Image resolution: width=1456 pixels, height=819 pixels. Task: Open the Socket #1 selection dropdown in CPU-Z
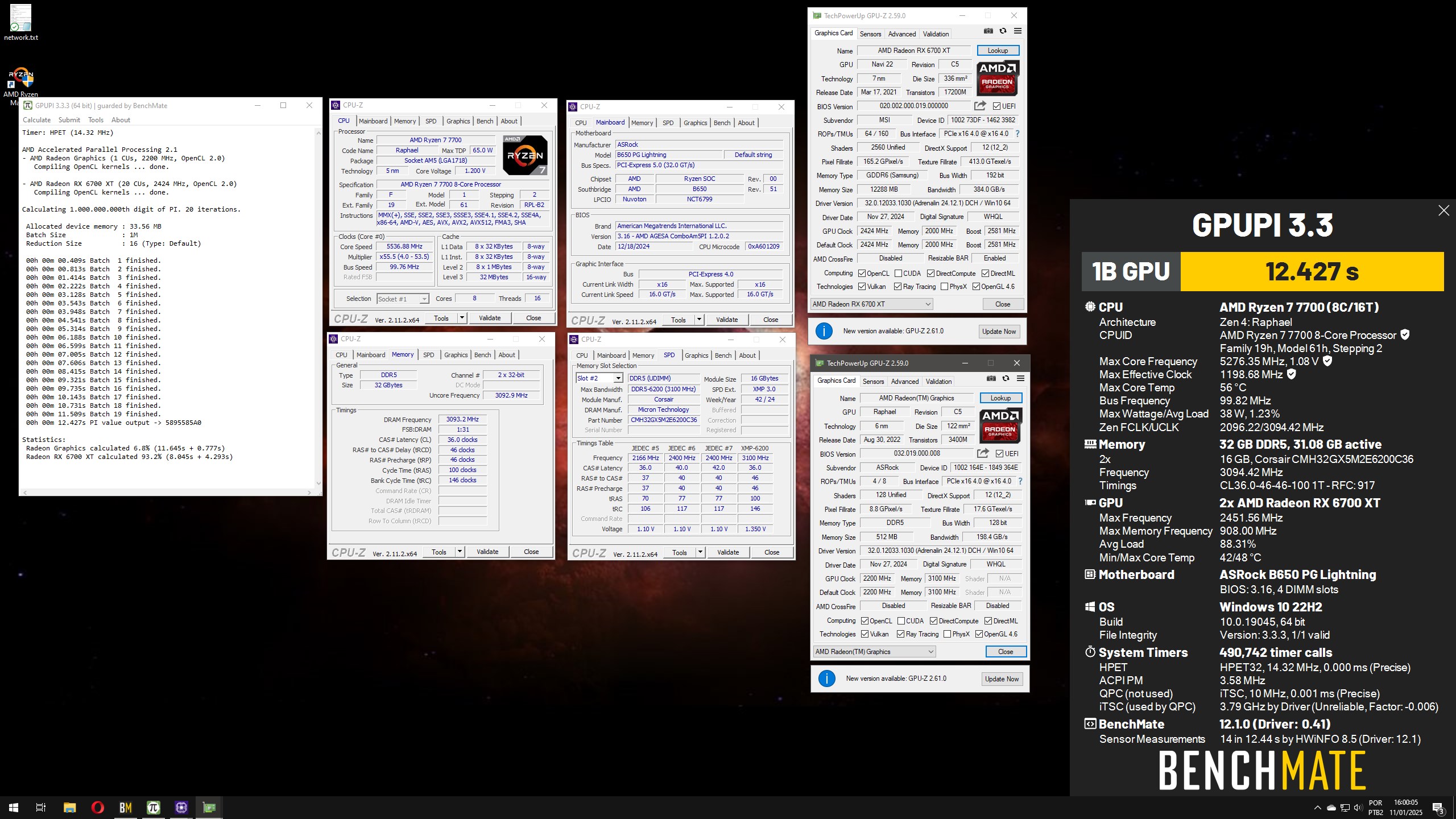403,299
